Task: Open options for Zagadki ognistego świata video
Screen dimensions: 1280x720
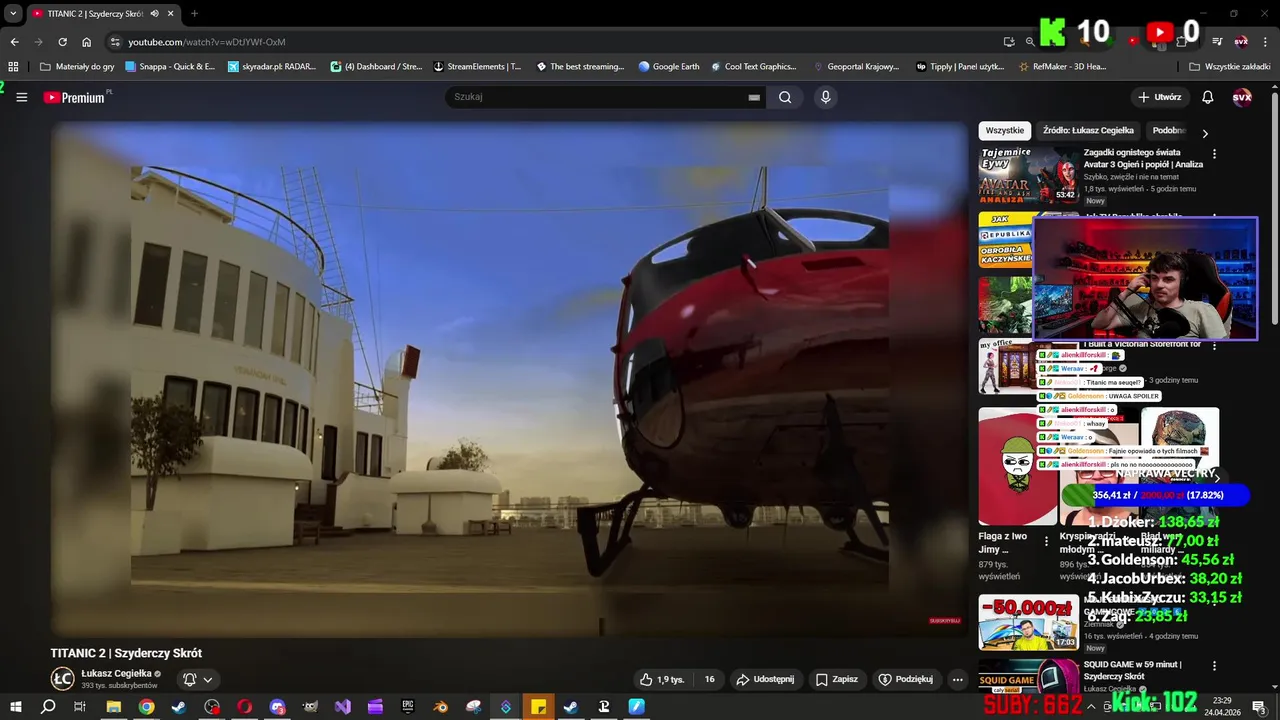Action: click(1214, 154)
